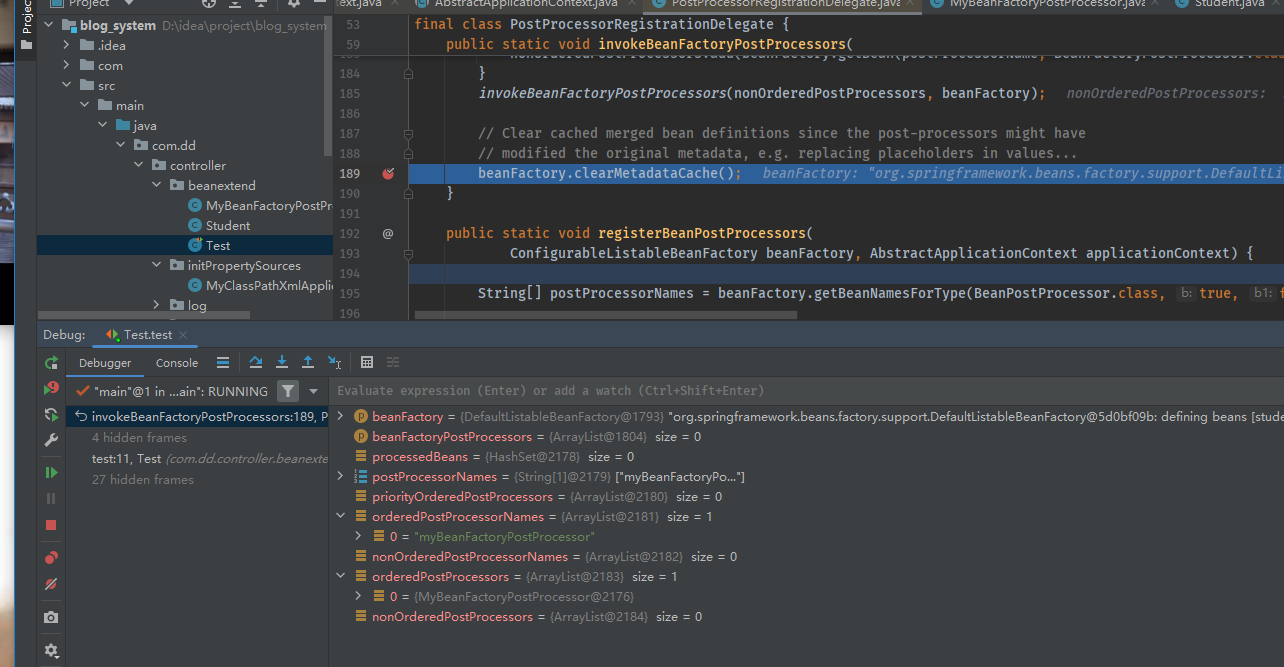Click Step Over arrow icon

256,362
